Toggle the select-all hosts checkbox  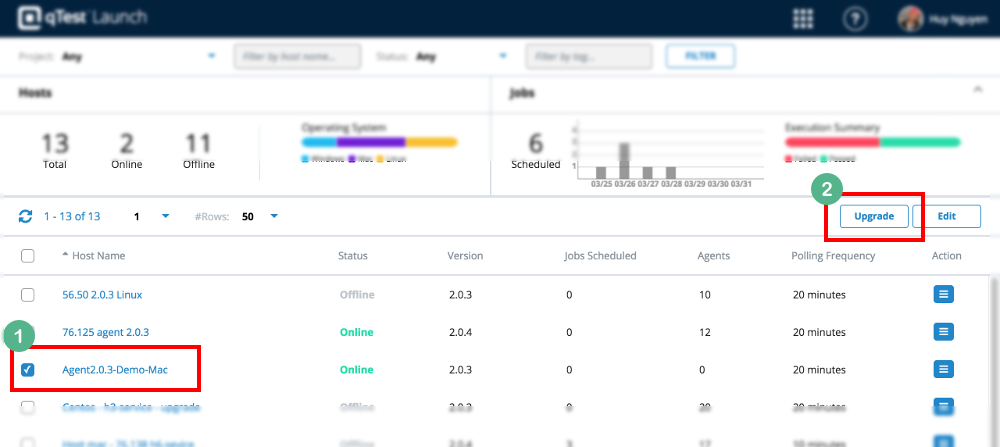(x=28, y=256)
